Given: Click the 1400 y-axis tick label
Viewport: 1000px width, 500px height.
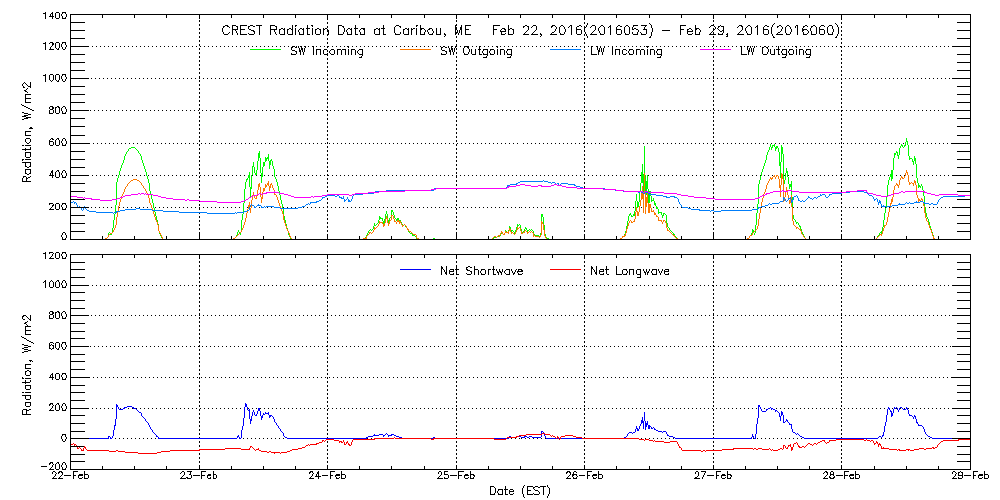Looking at the screenshot, I should pyautogui.click(x=51, y=17).
